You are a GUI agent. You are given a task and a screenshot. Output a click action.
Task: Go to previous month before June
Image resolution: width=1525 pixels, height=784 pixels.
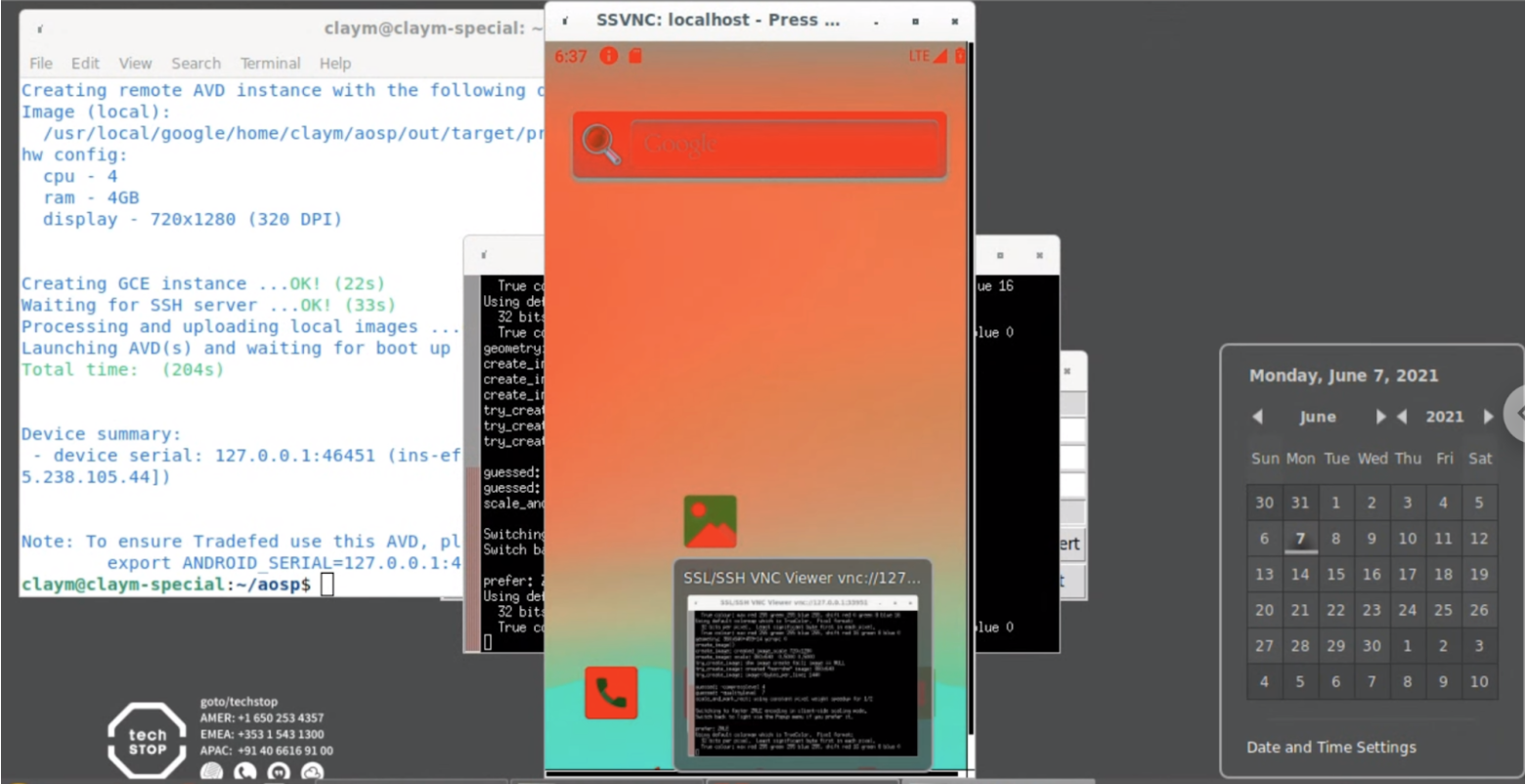click(1258, 416)
